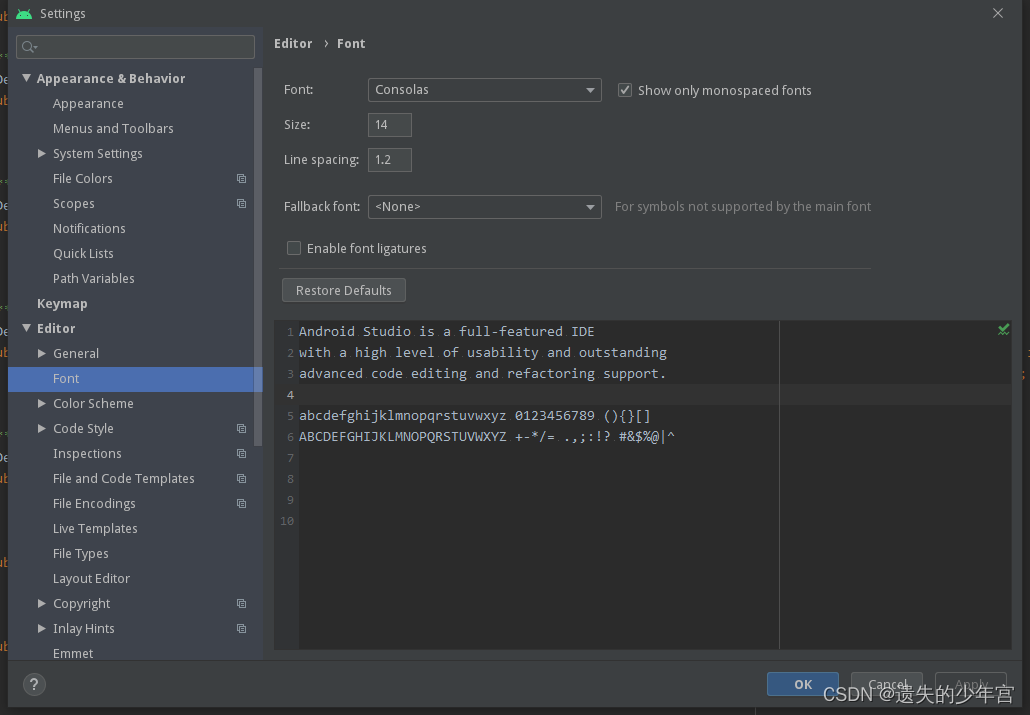Image resolution: width=1030 pixels, height=715 pixels.
Task: Select the Notifications settings page
Action: tap(89, 229)
